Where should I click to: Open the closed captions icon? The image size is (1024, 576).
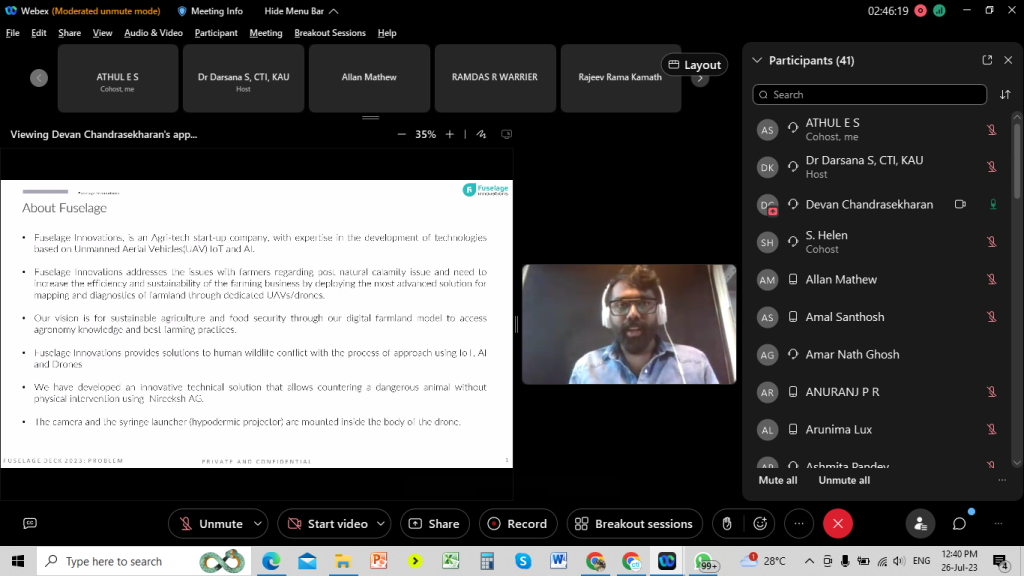click(x=30, y=523)
